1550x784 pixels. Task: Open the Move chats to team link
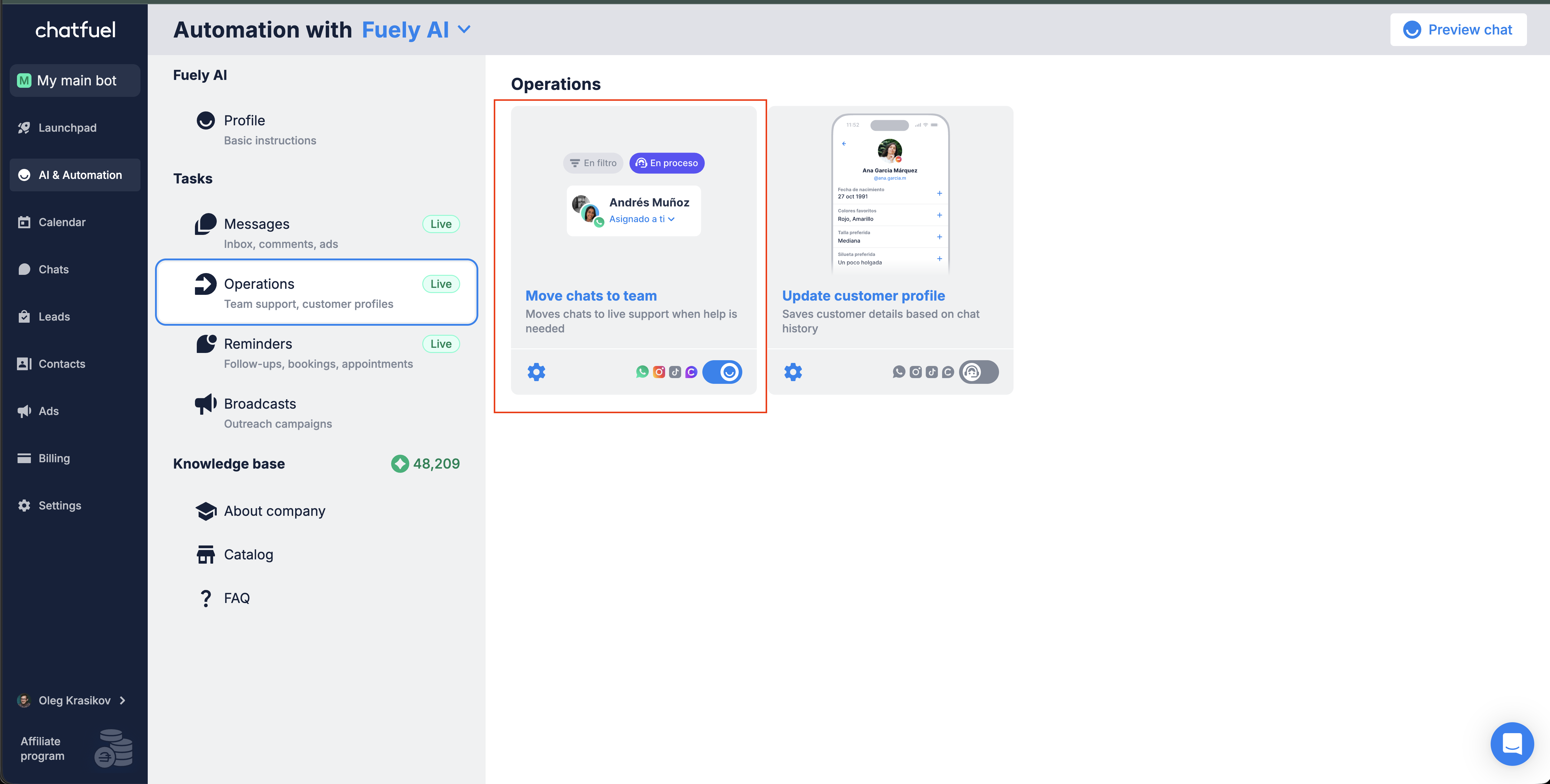pyautogui.click(x=591, y=296)
